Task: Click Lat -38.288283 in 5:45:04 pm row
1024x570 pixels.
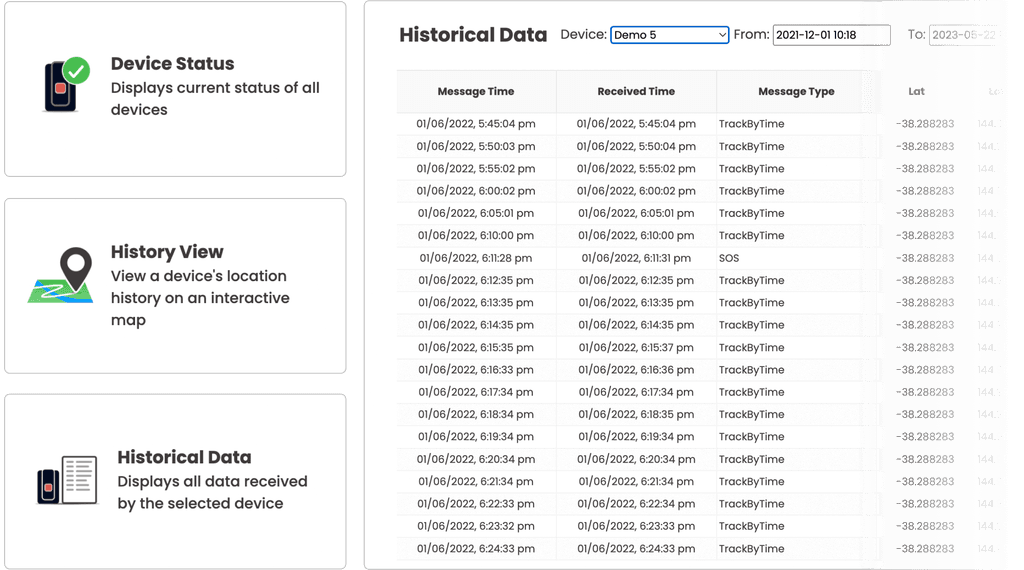Action: 925,124
